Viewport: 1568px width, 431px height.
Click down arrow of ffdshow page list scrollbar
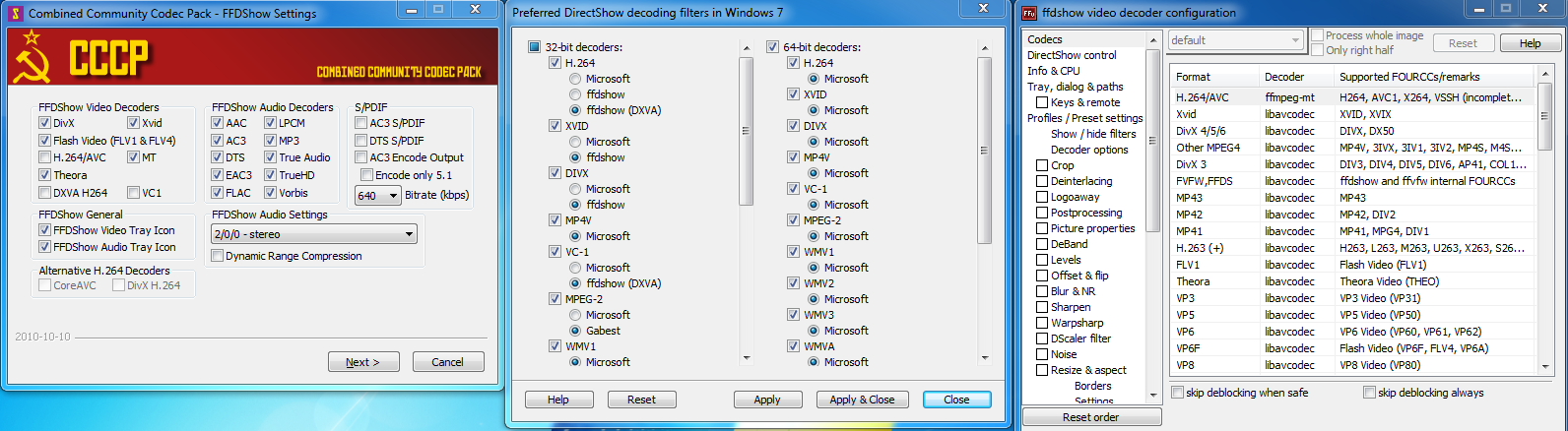click(x=1153, y=396)
